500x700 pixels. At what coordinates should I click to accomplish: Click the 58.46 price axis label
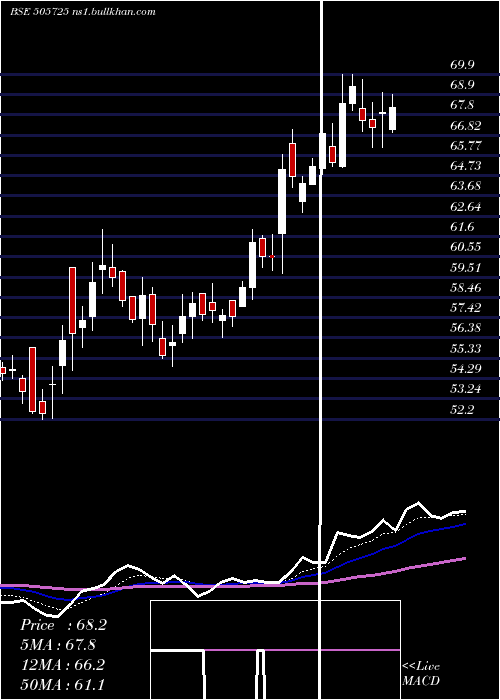466,288
